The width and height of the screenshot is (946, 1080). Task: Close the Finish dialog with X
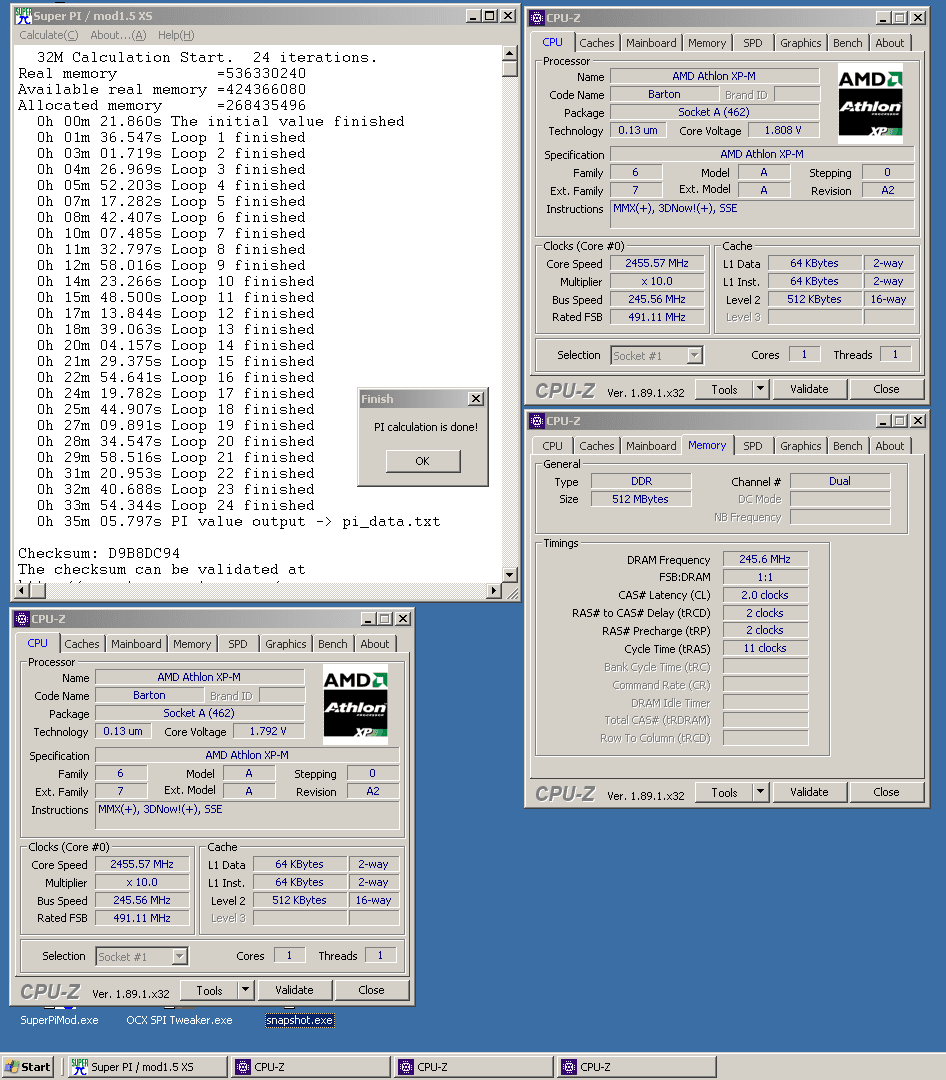click(x=475, y=399)
